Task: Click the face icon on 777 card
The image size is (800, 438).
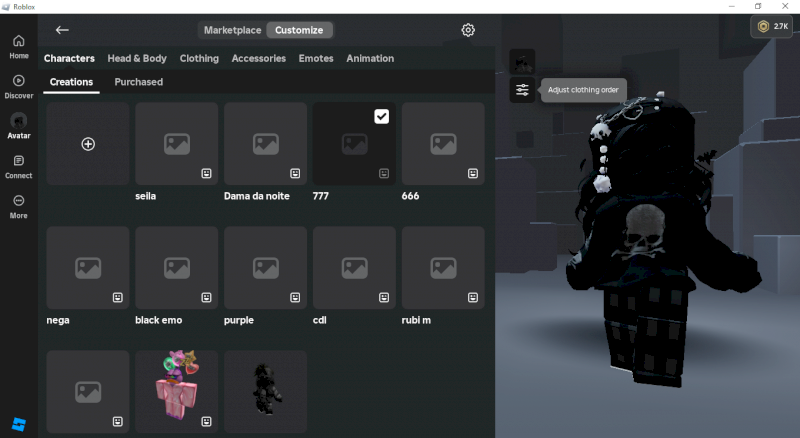Action: coord(384,174)
